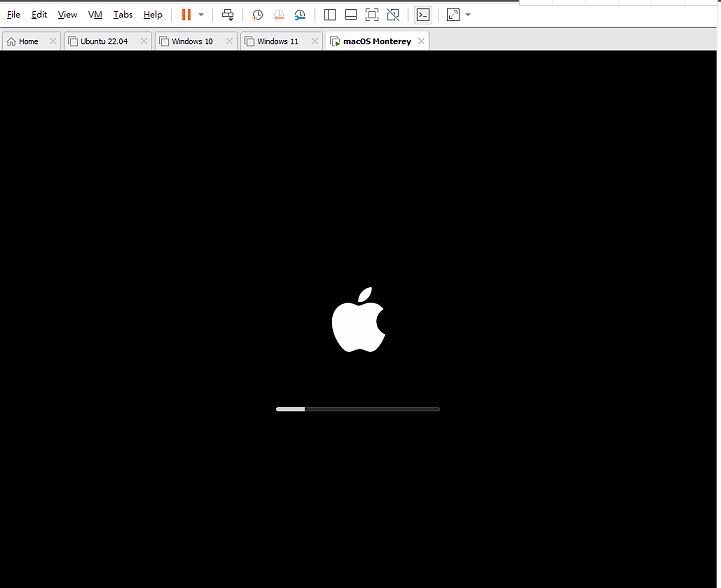721x588 pixels.
Task: Close the Windows 10 tab
Action: click(x=229, y=41)
